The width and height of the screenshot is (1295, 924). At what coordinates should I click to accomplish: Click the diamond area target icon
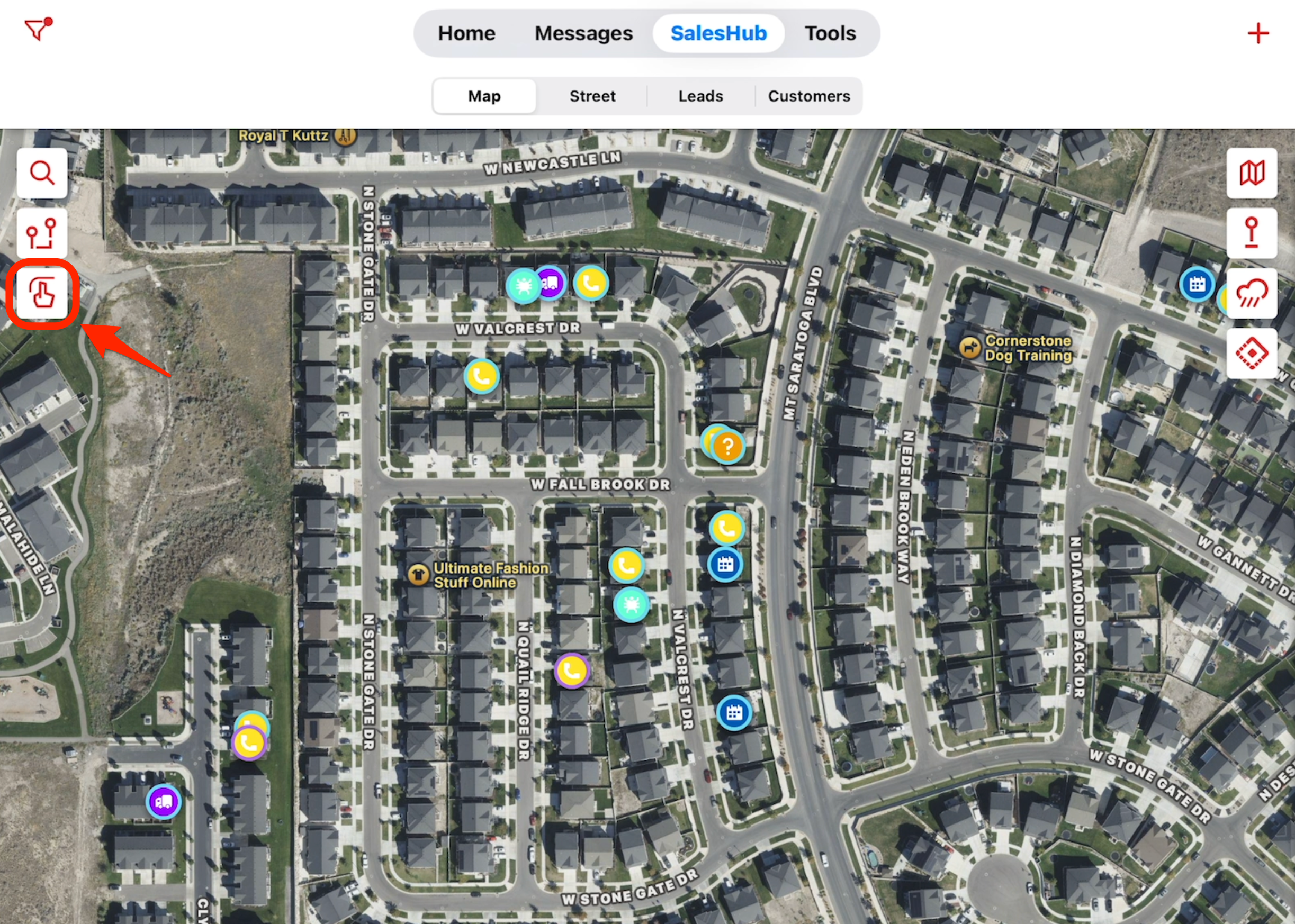point(1251,354)
